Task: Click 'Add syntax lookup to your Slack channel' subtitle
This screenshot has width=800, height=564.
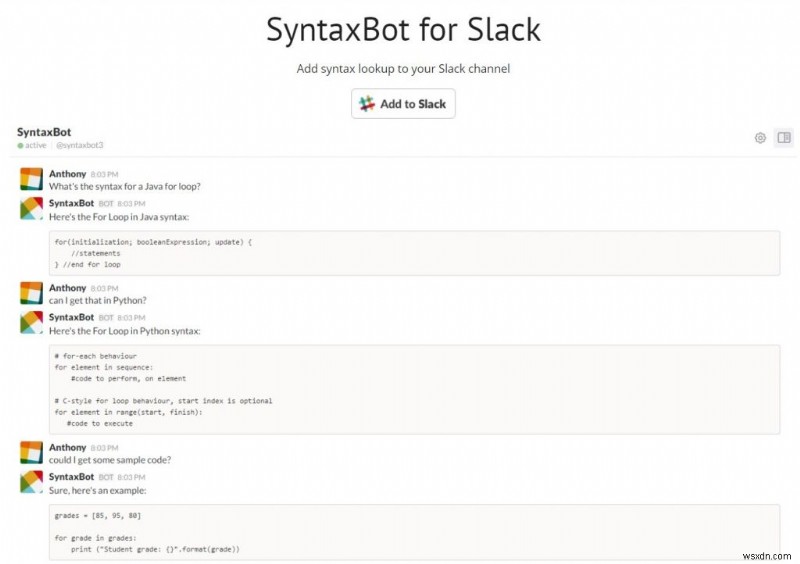Action: pyautogui.click(x=403, y=69)
